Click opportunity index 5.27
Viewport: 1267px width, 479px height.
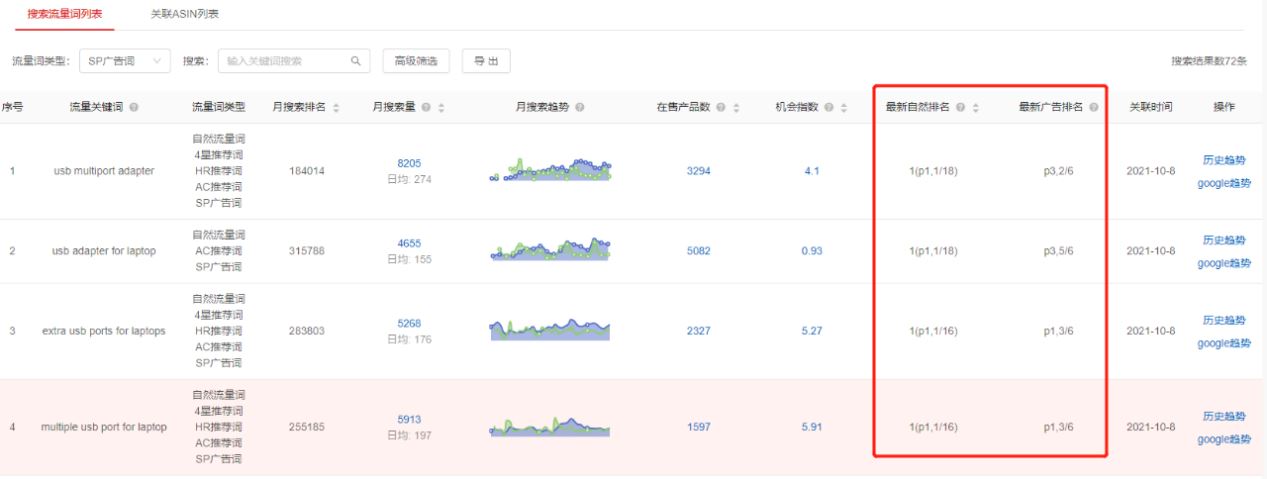click(x=812, y=331)
